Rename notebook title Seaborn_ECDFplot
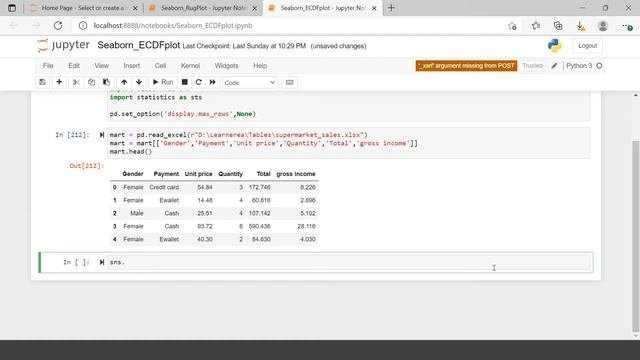640x360 pixels. 138,45
